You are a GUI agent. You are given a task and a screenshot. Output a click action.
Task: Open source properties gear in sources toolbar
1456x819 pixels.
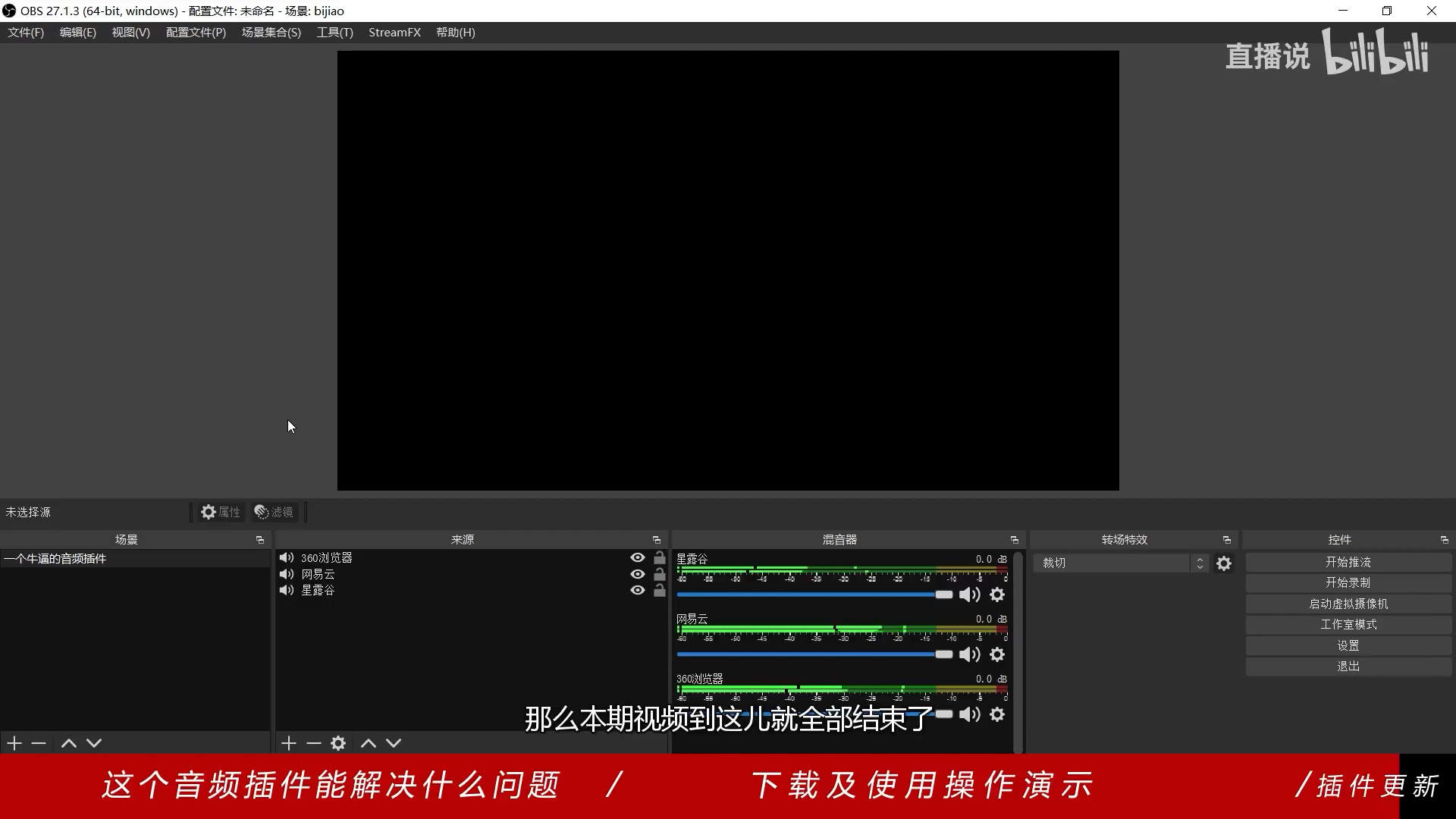click(338, 743)
